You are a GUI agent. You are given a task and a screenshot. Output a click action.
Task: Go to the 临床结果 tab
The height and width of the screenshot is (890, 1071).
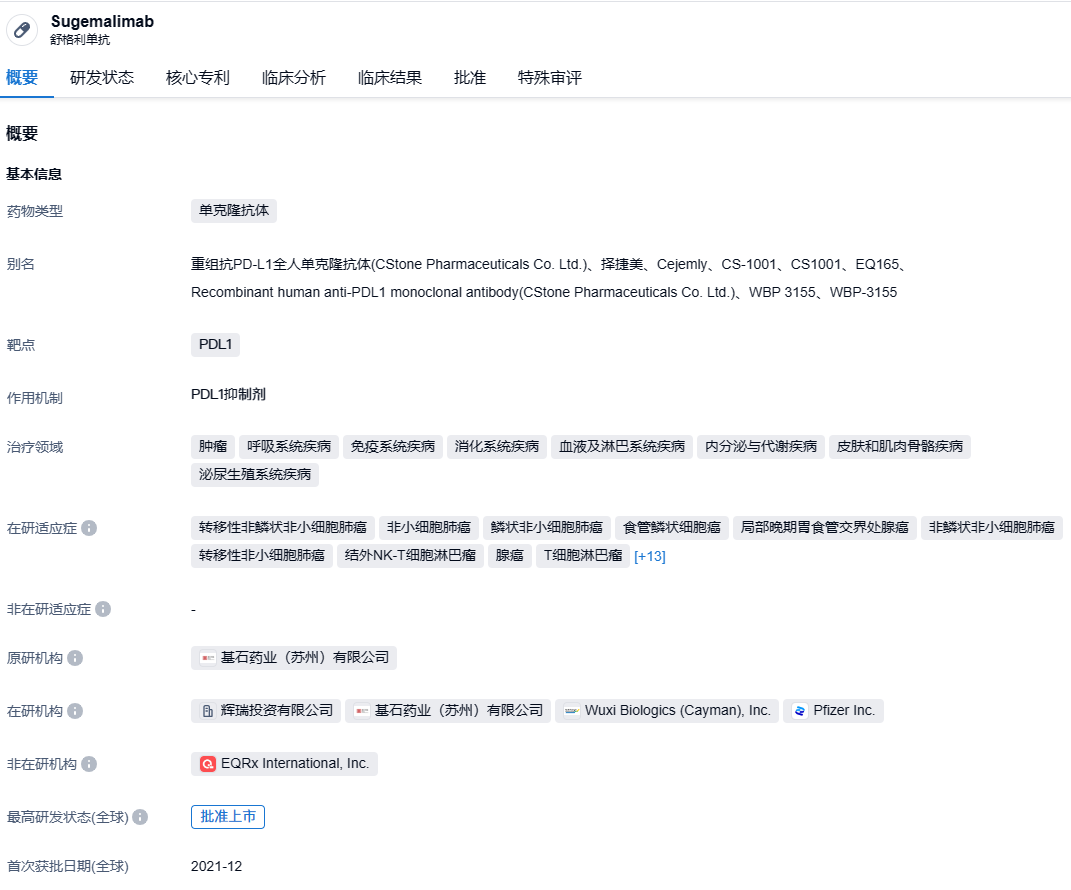[390, 78]
